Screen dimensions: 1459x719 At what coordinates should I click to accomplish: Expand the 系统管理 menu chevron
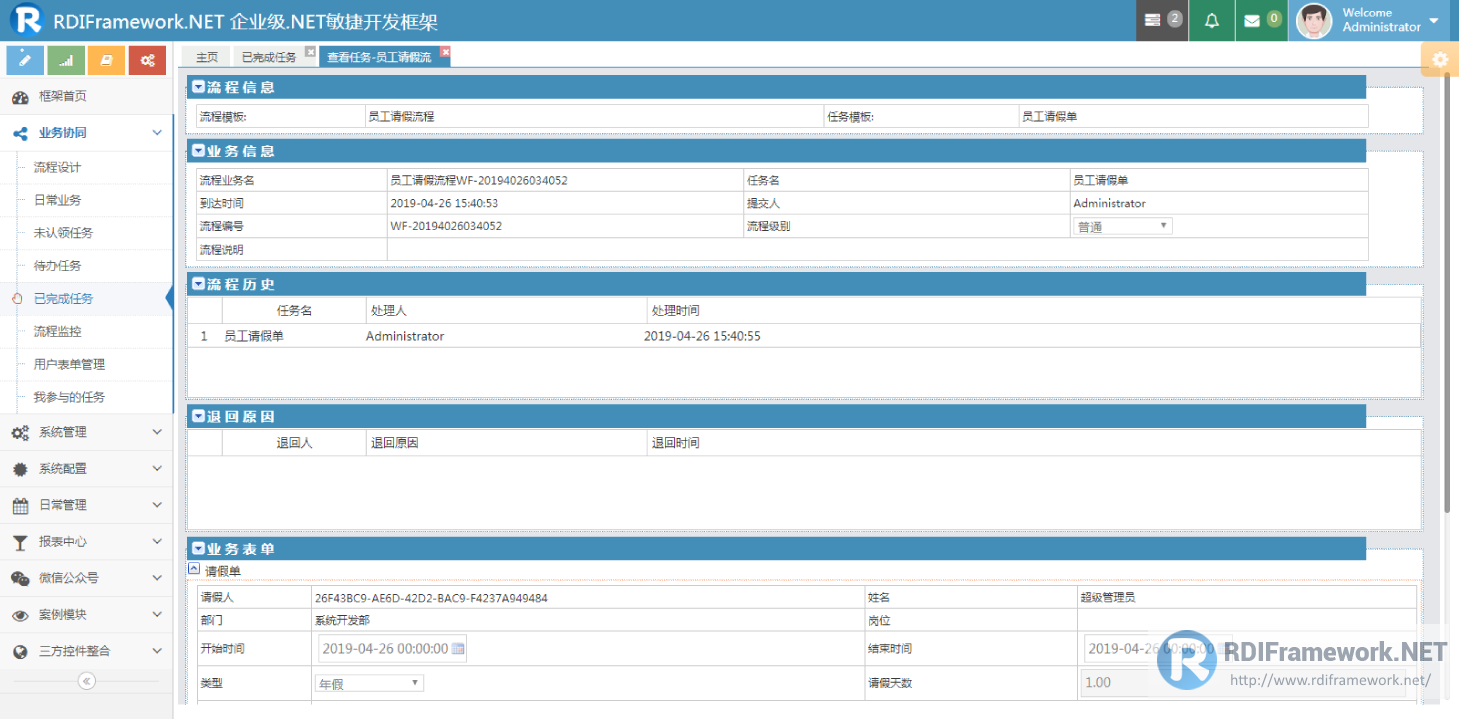pos(157,432)
